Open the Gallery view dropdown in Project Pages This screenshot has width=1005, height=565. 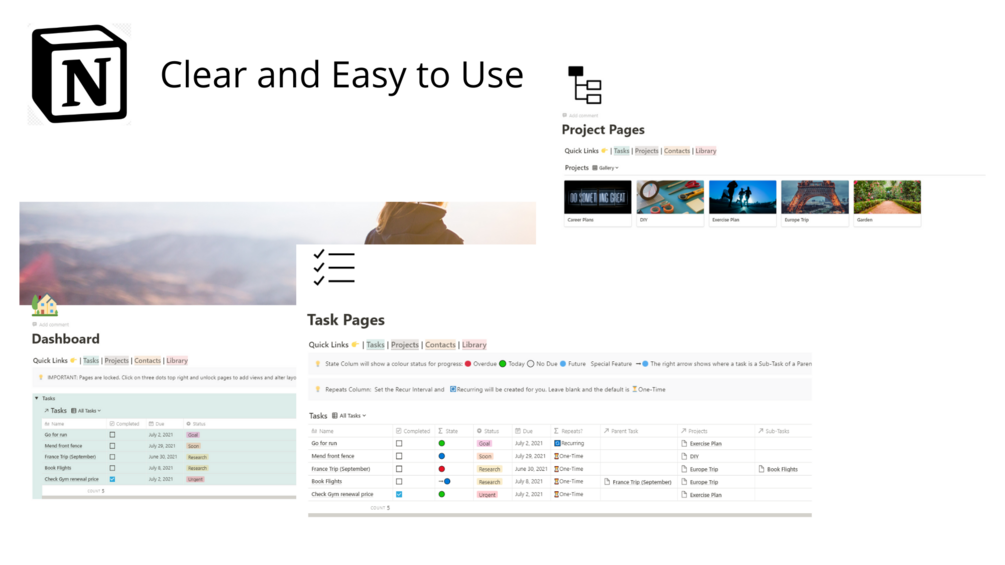[x=606, y=168]
